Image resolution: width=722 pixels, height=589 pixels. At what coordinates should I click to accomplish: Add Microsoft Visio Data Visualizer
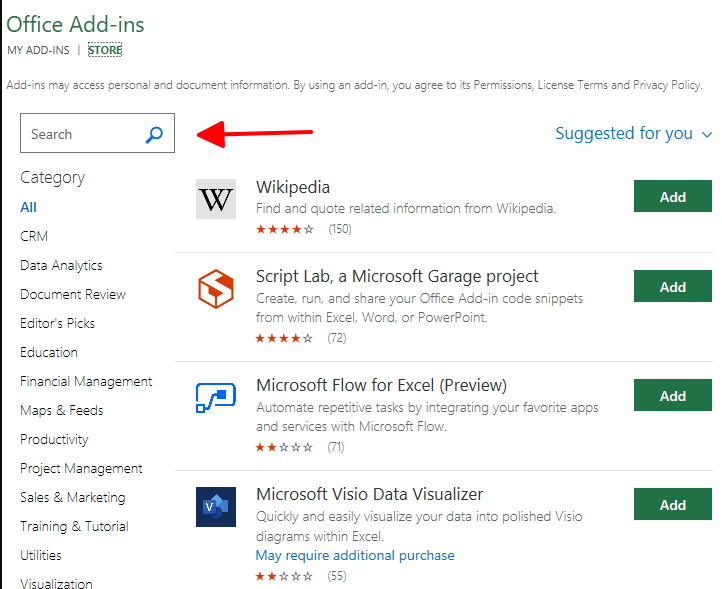tap(673, 504)
